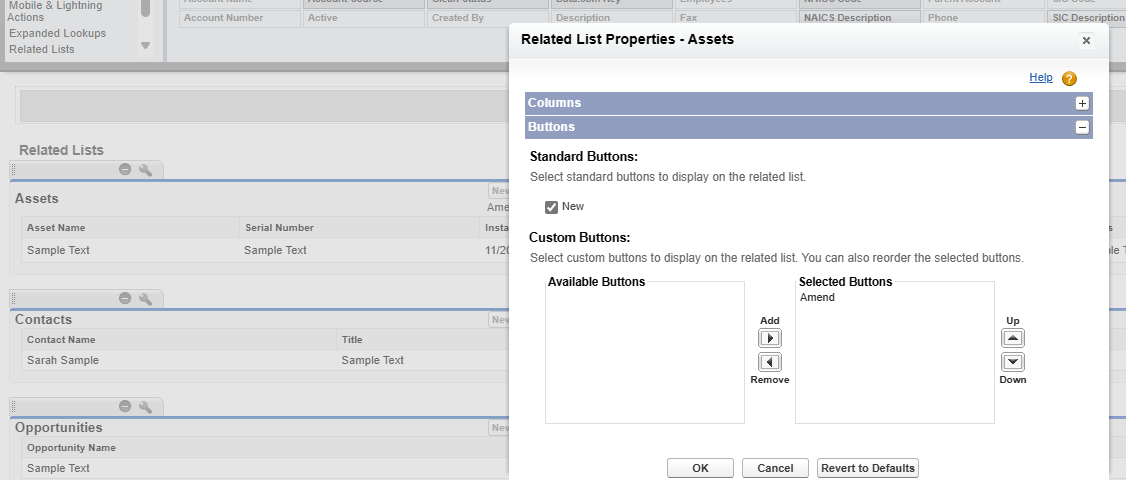This screenshot has height=480, width=1126.
Task: Click the Buttons section header
Action: point(809,127)
